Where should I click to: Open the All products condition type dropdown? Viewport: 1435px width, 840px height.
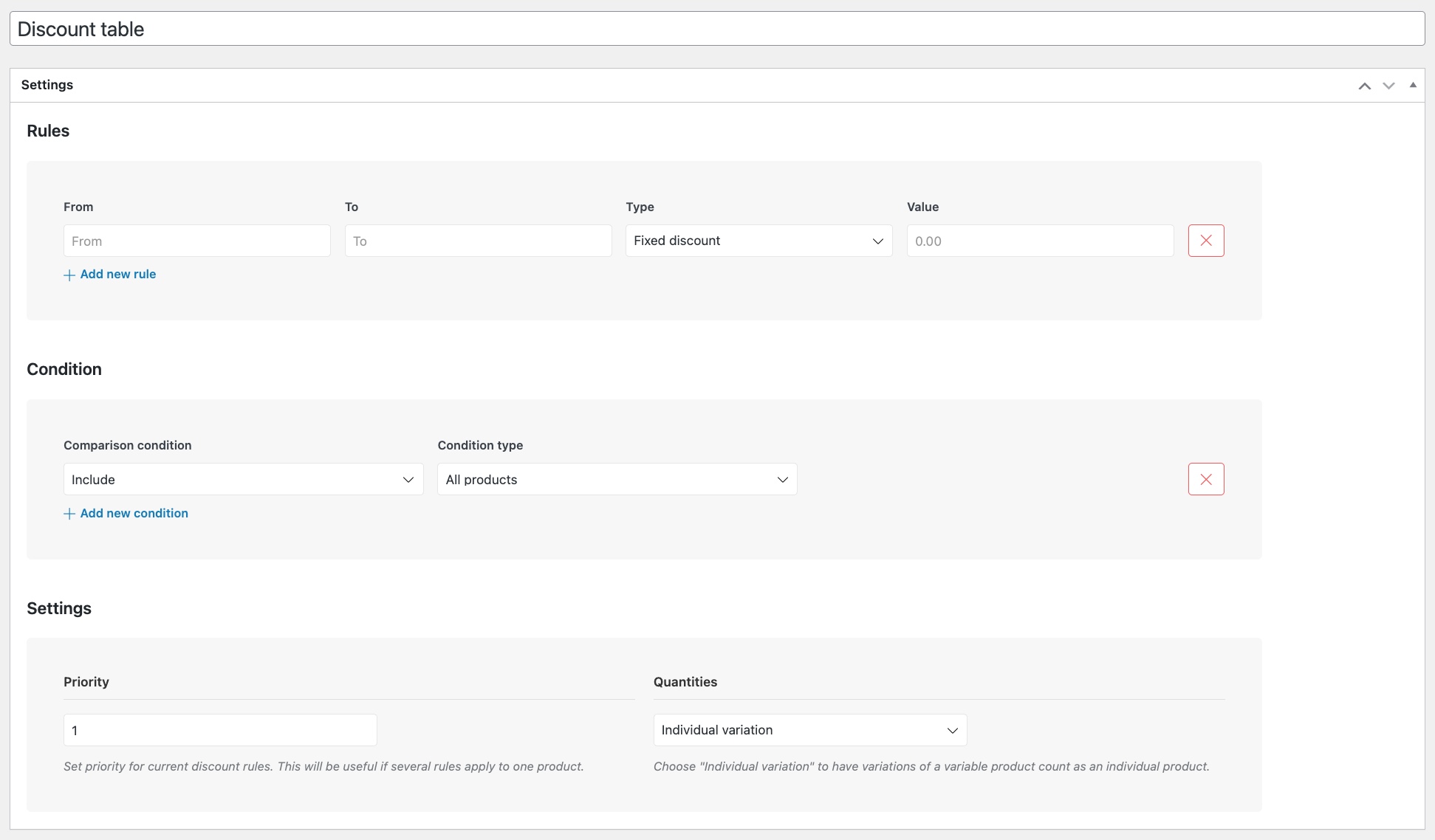click(x=617, y=479)
